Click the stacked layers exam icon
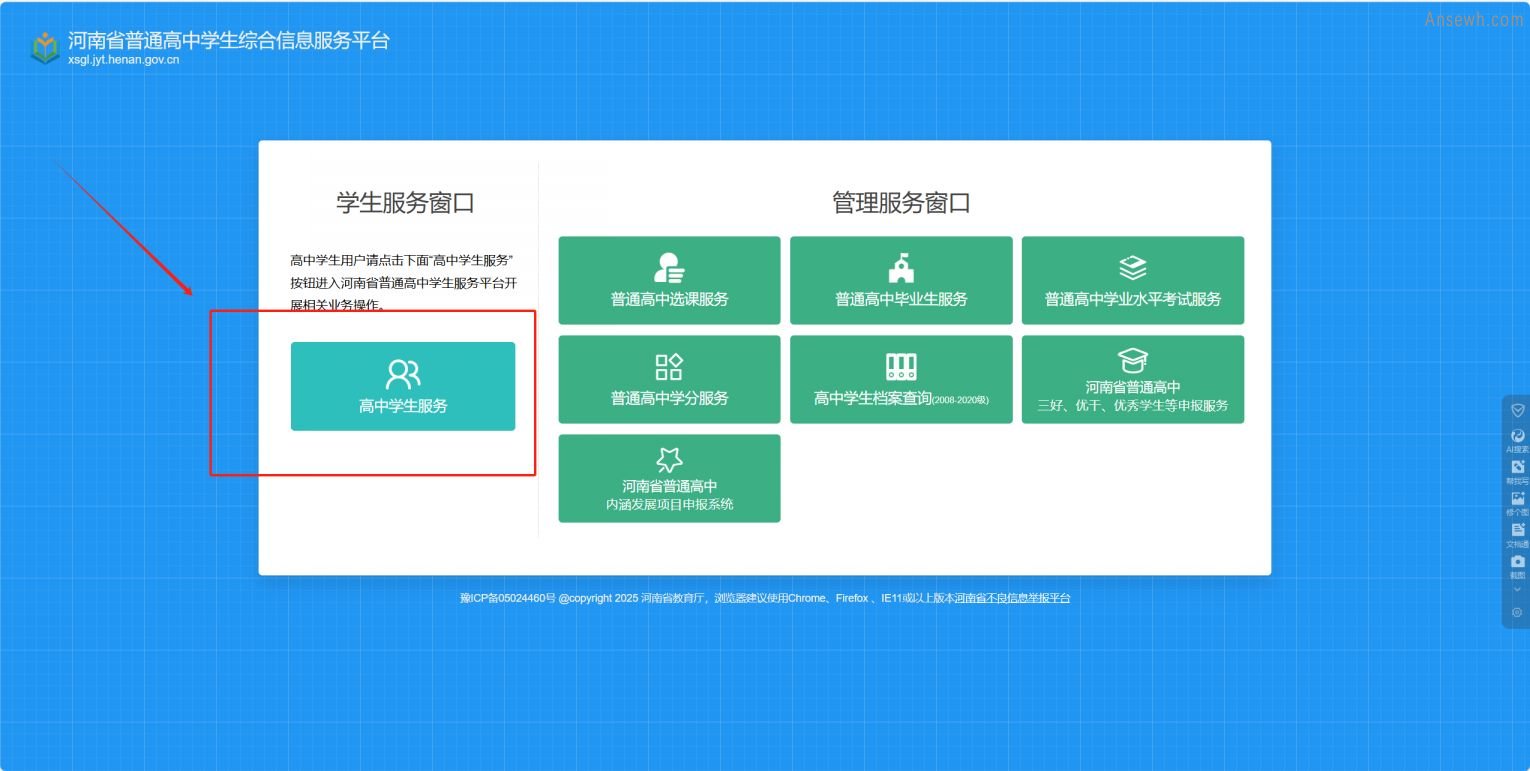1530x771 pixels. tap(1132, 267)
